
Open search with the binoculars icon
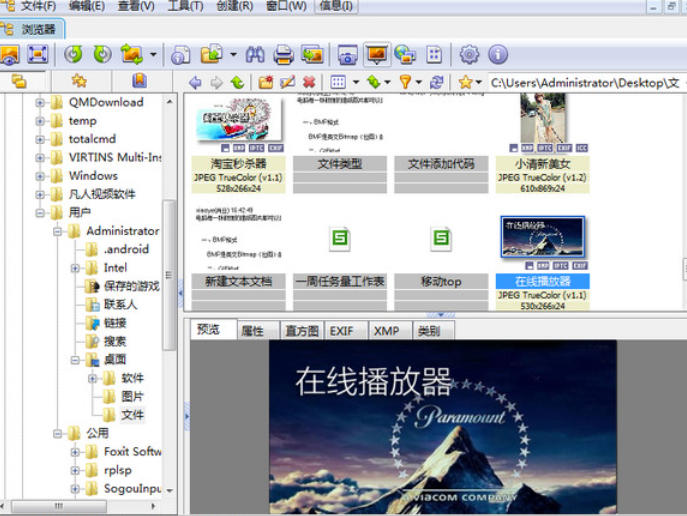[x=255, y=55]
